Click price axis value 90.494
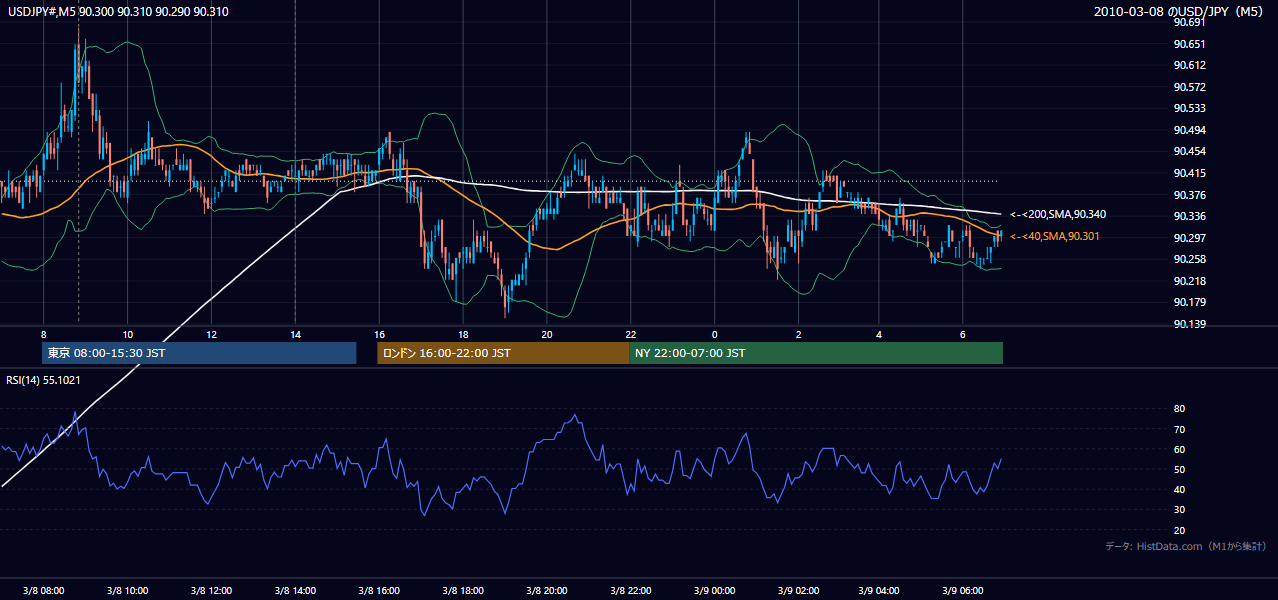The width and height of the screenshot is (1278, 600). point(1189,130)
